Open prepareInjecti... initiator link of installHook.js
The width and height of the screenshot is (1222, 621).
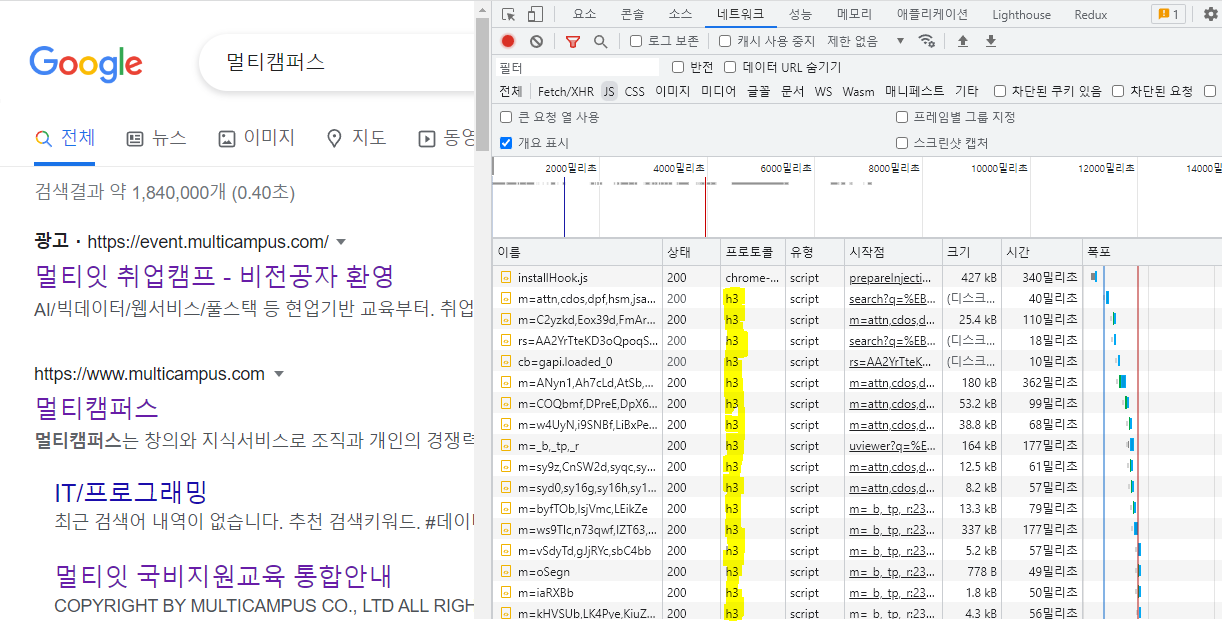point(890,278)
